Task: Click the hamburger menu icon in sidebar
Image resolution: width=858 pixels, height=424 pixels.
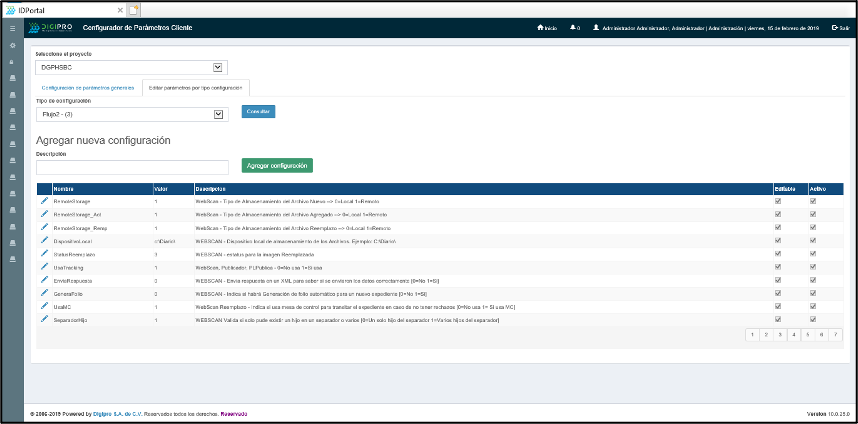Action: pyautogui.click(x=12, y=29)
